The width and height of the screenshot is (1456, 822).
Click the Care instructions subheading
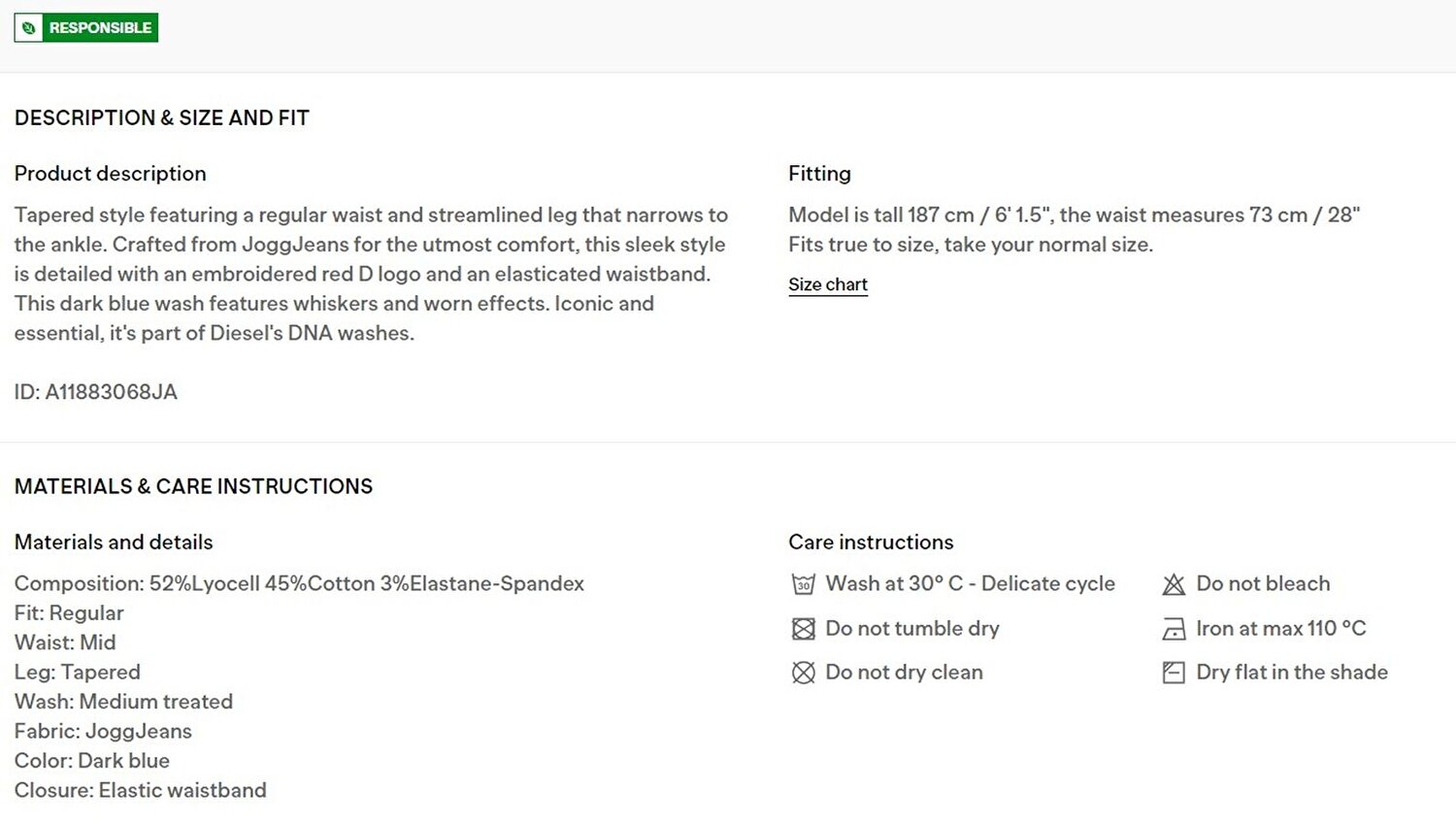[x=871, y=543]
